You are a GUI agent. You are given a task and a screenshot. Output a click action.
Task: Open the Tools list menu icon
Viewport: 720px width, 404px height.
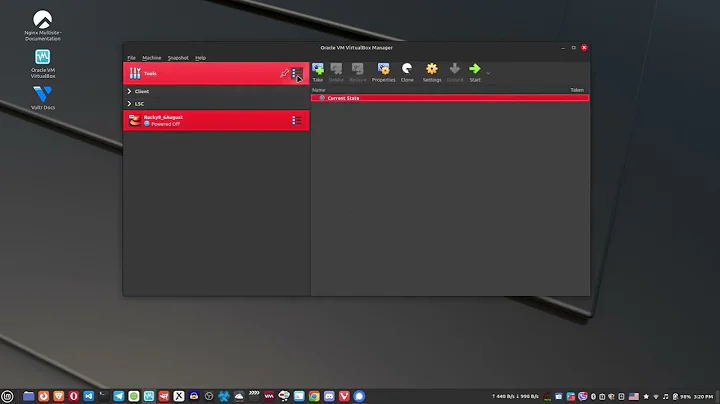point(297,73)
